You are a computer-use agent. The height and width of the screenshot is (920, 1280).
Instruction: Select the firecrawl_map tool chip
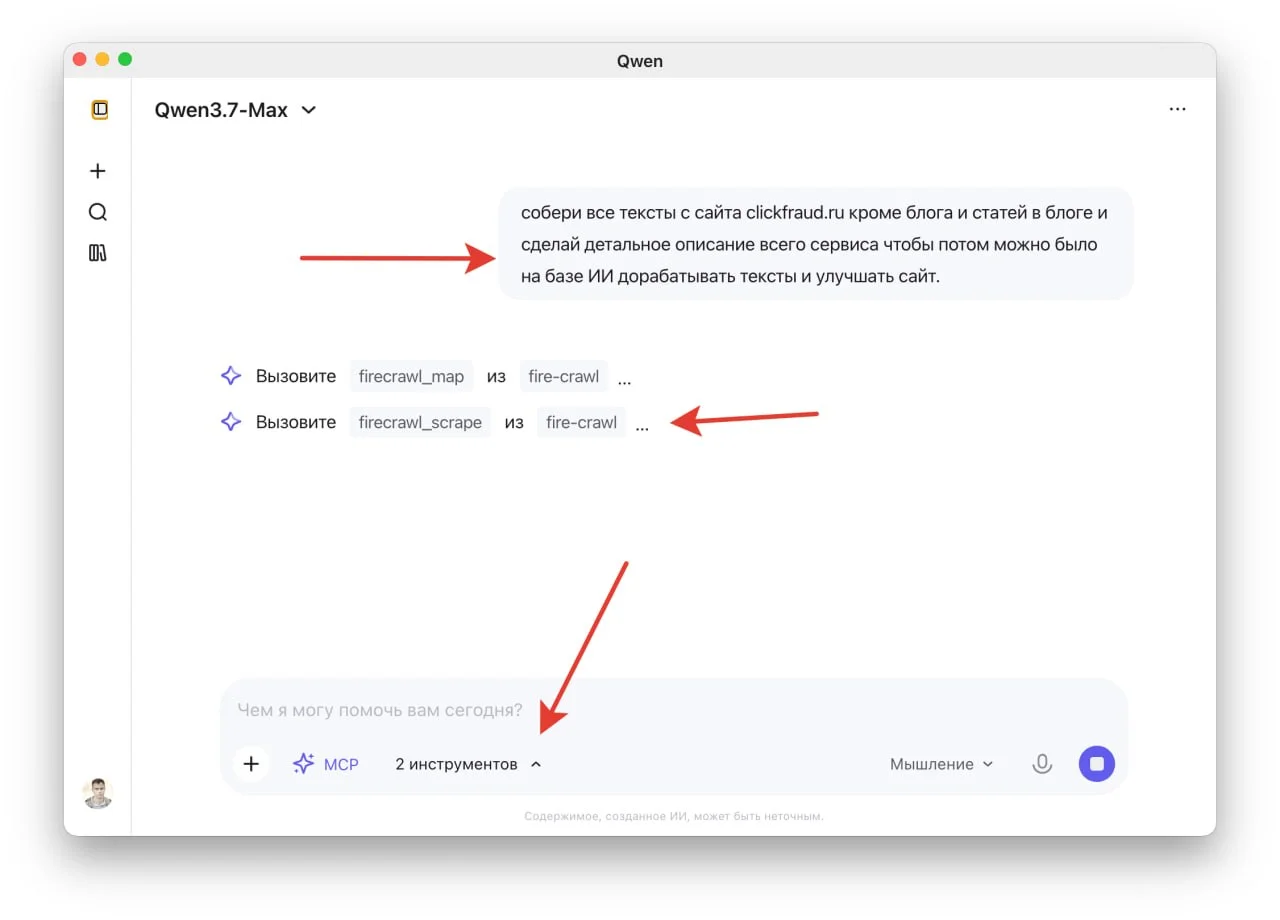coord(411,376)
